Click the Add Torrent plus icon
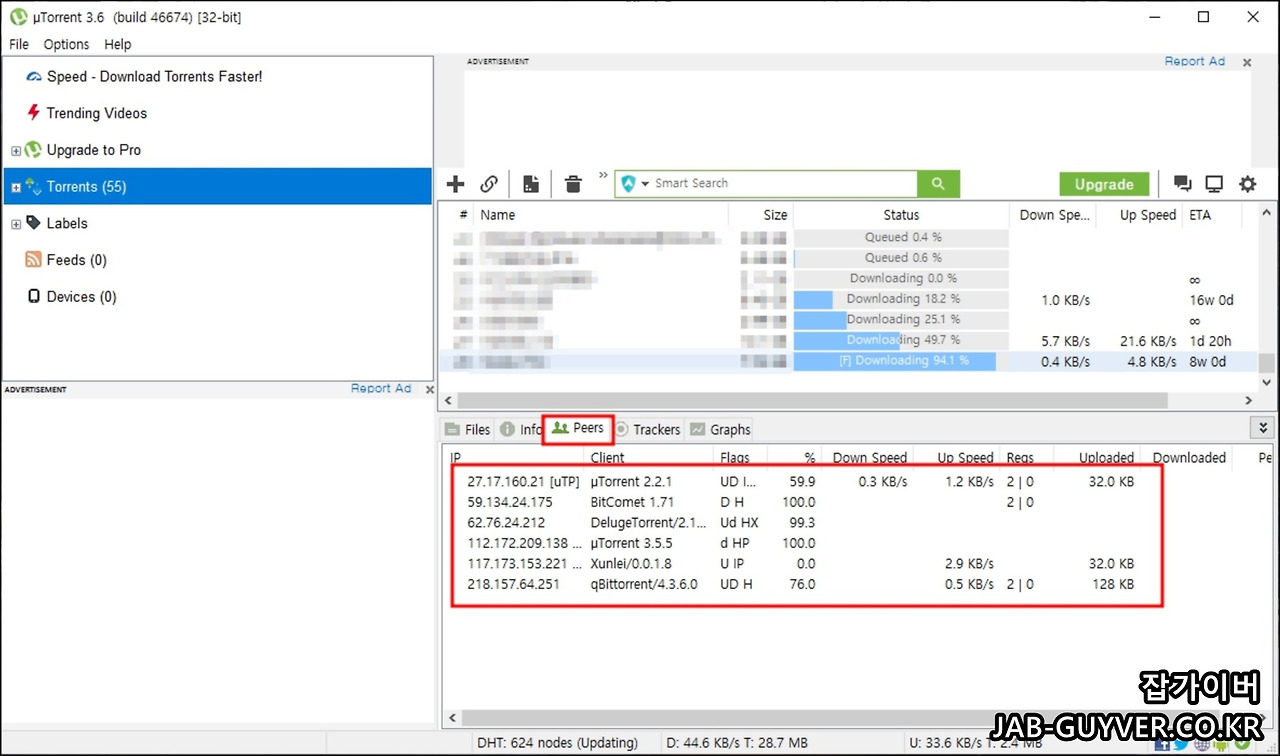Screen dimensions: 1280x756 [x=455, y=184]
